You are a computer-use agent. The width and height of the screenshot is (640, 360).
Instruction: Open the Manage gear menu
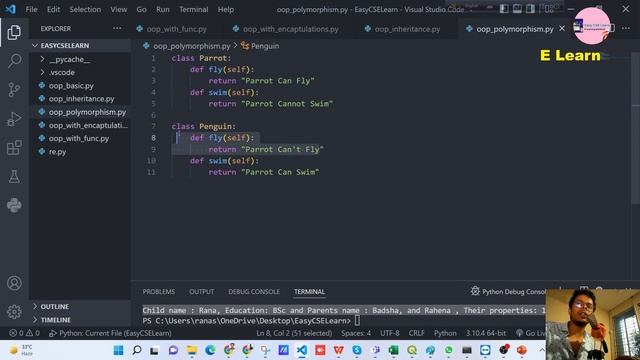pos(14,312)
